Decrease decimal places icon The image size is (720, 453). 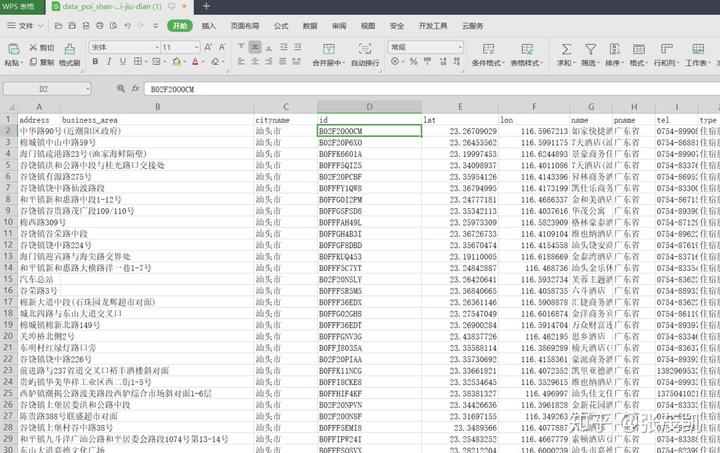pyautogui.click(x=456, y=62)
